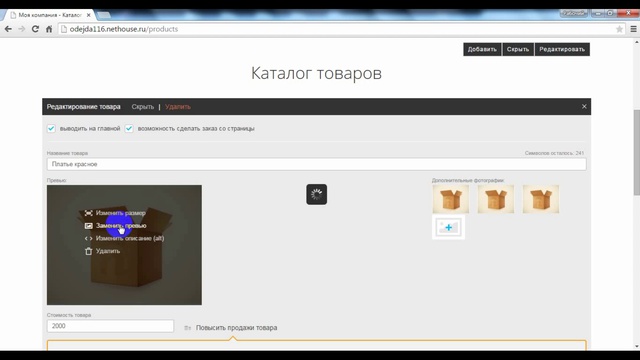This screenshot has width=640, height=360.
Task: Click the top Скрыть button
Action: pyautogui.click(x=518, y=49)
